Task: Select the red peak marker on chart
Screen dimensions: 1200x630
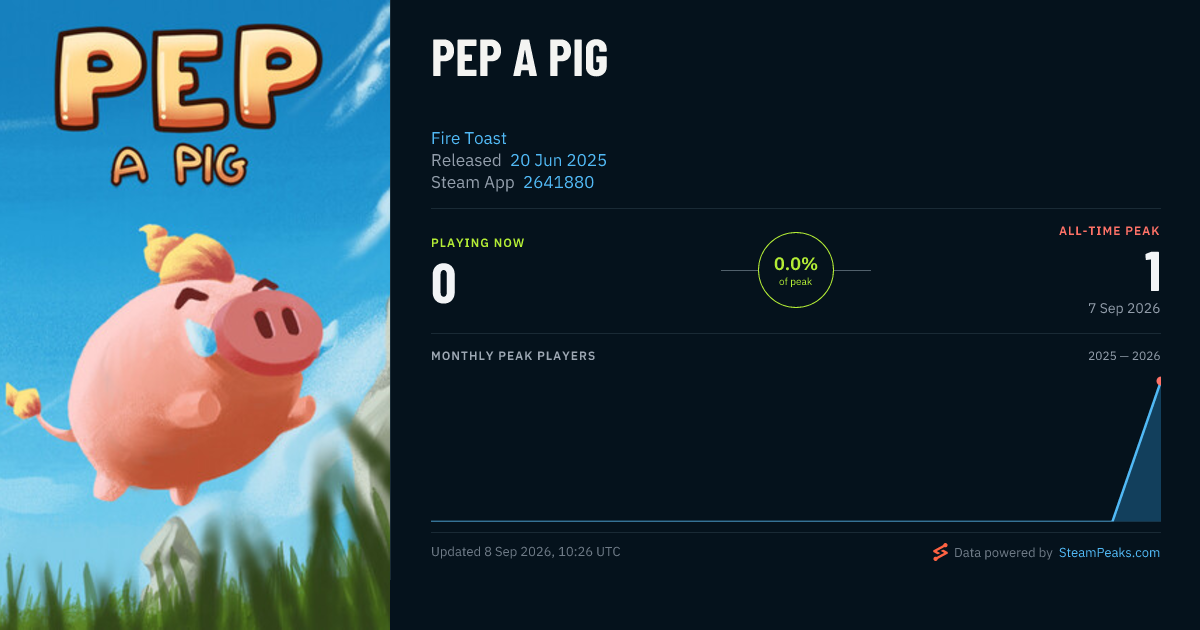Action: [1159, 381]
